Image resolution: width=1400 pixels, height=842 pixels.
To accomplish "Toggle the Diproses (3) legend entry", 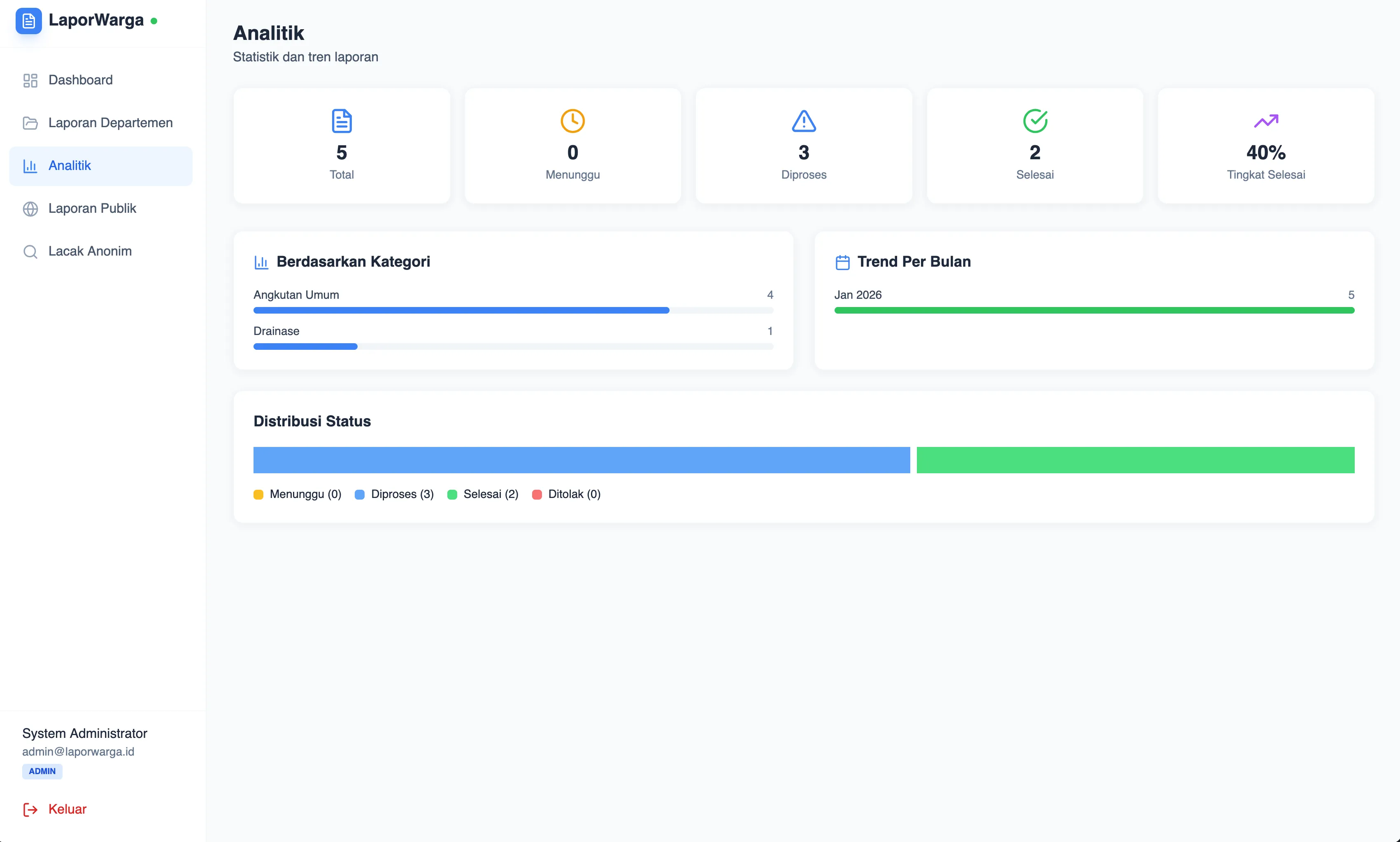I will coord(394,494).
